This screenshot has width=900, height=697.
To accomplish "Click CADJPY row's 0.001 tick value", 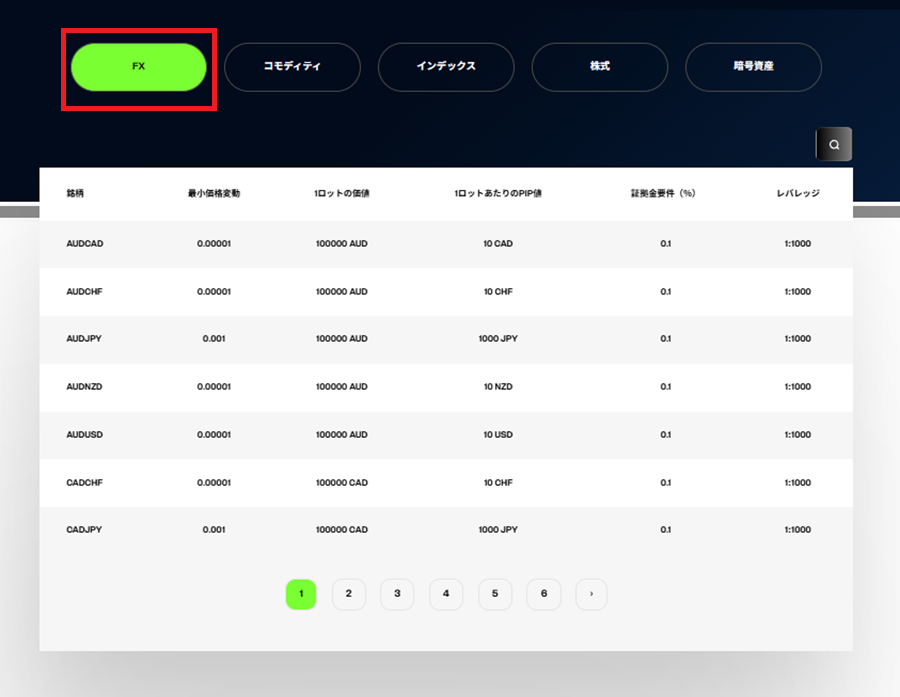I will pyautogui.click(x=214, y=530).
